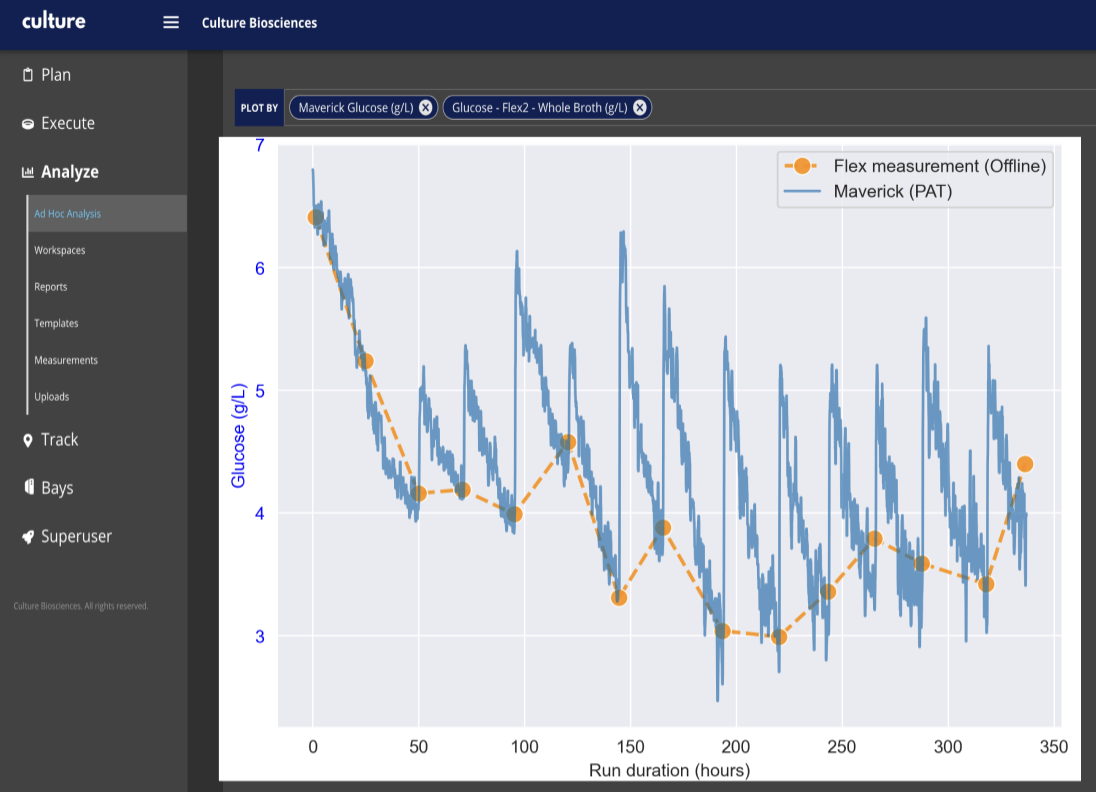Screen dimensions: 1096x792
Task: Remove Glucose - Flex2 - Whole Broth chip
Action: click(640, 108)
